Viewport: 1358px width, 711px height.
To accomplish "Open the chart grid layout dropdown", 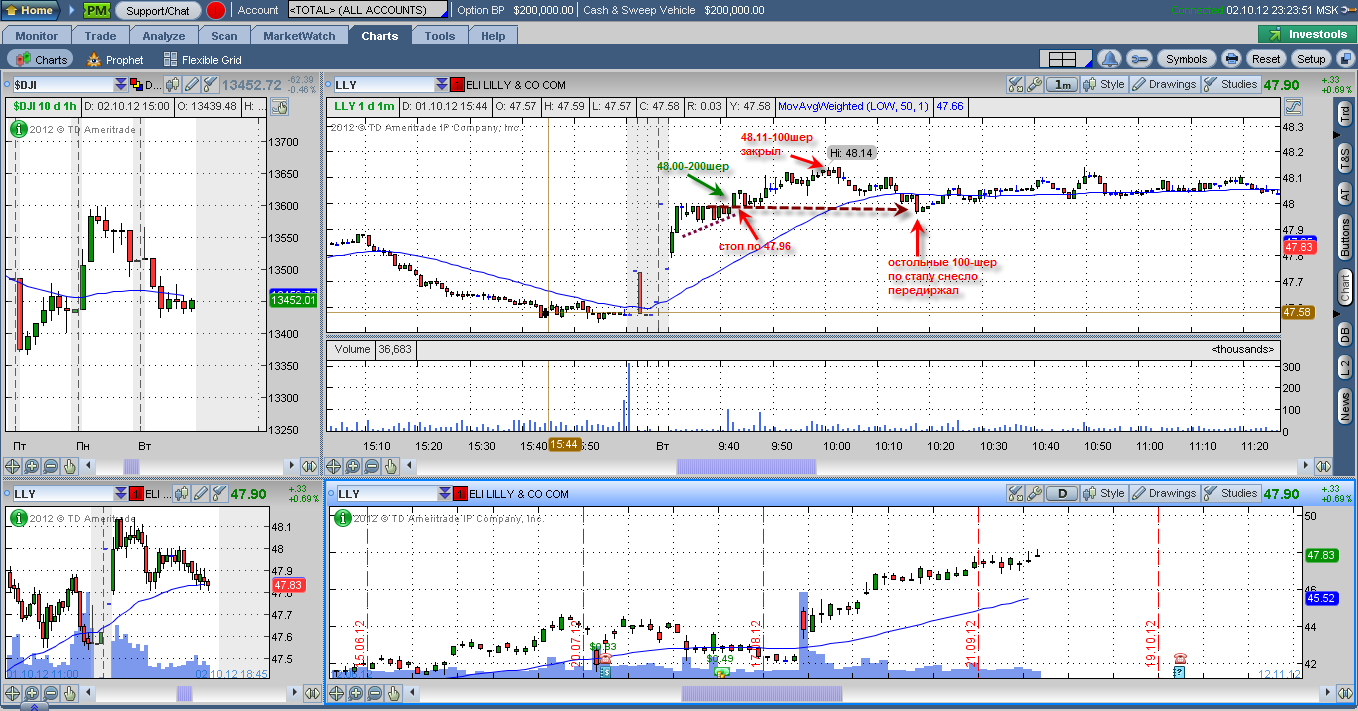I will tap(1064, 59).
